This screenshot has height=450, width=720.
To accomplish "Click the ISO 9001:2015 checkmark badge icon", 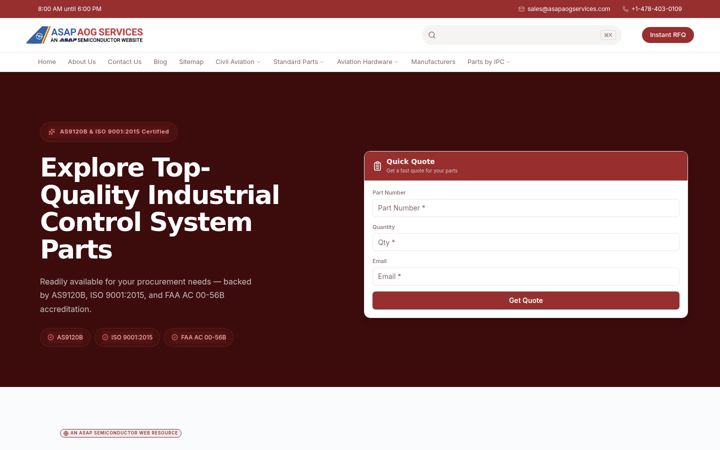I will pyautogui.click(x=105, y=337).
